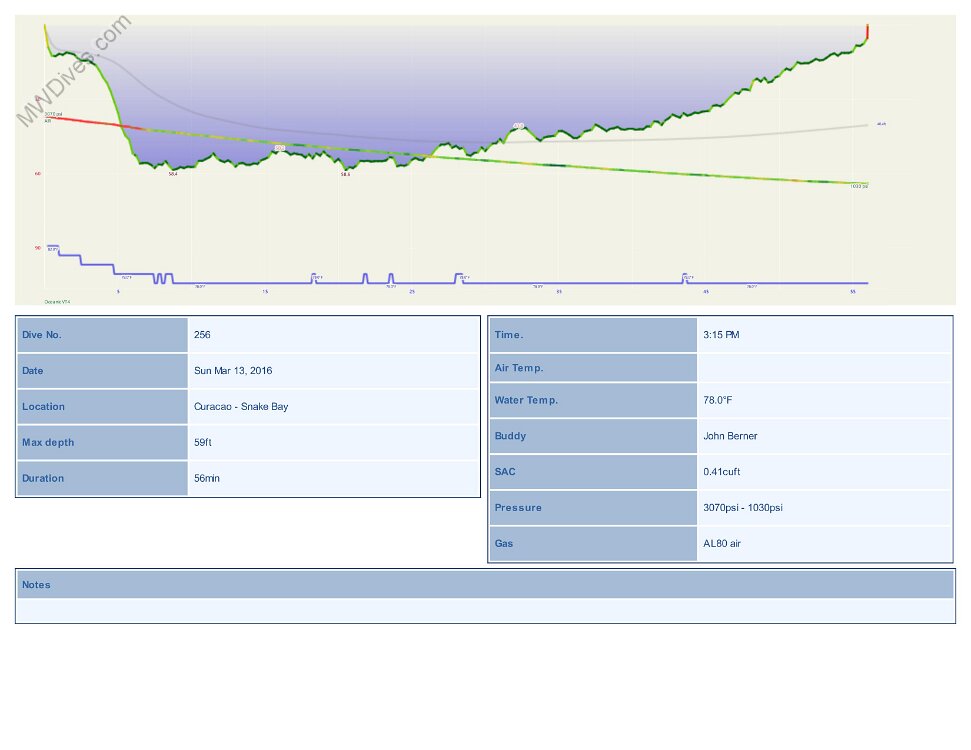
Task: Click the 3:15 PM time value
Action: tap(721, 335)
